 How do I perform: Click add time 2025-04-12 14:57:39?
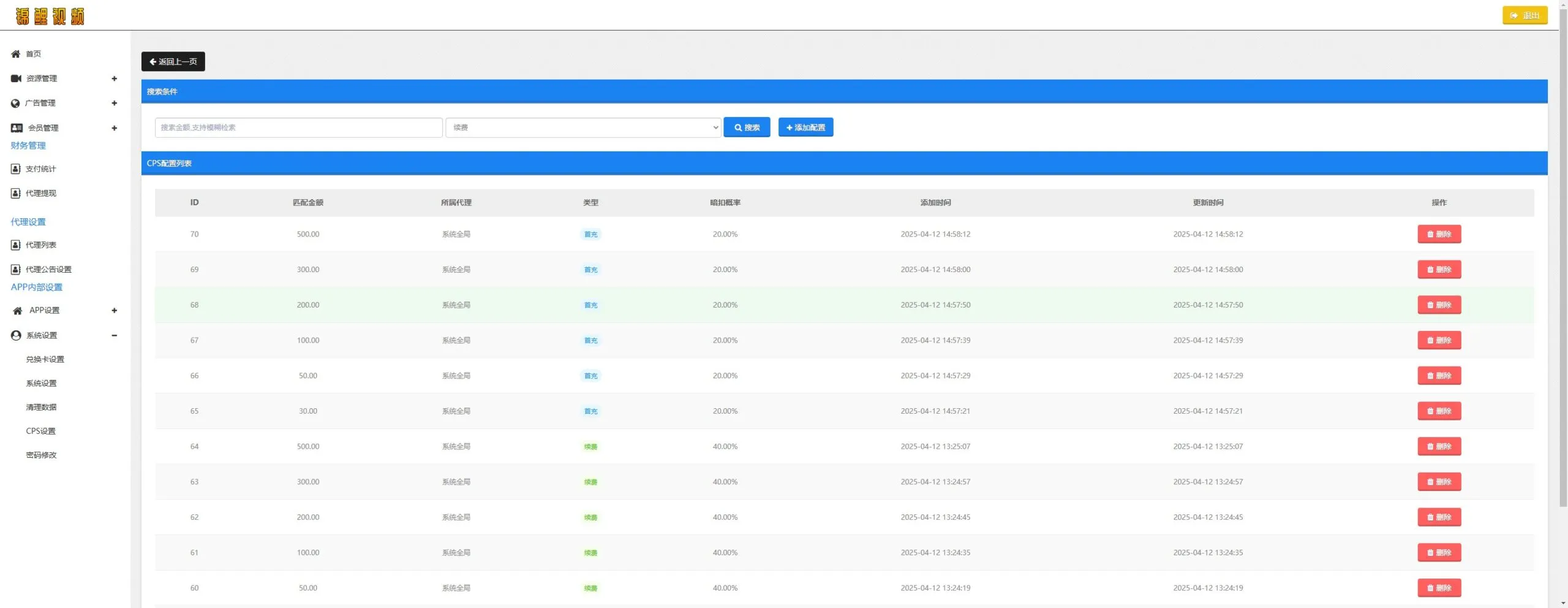(x=935, y=340)
